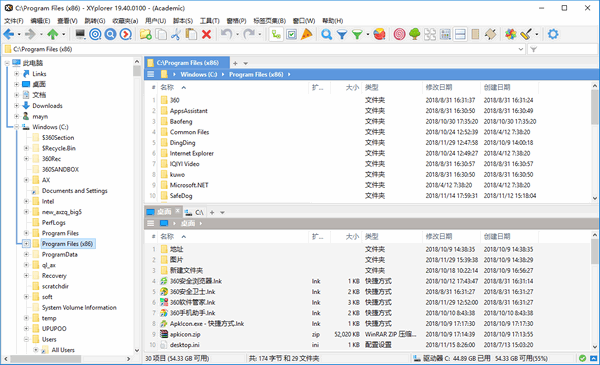This screenshot has width=600, height=365.
Task: Click the orange pizza slice toolbar icon
Action: point(307,34)
